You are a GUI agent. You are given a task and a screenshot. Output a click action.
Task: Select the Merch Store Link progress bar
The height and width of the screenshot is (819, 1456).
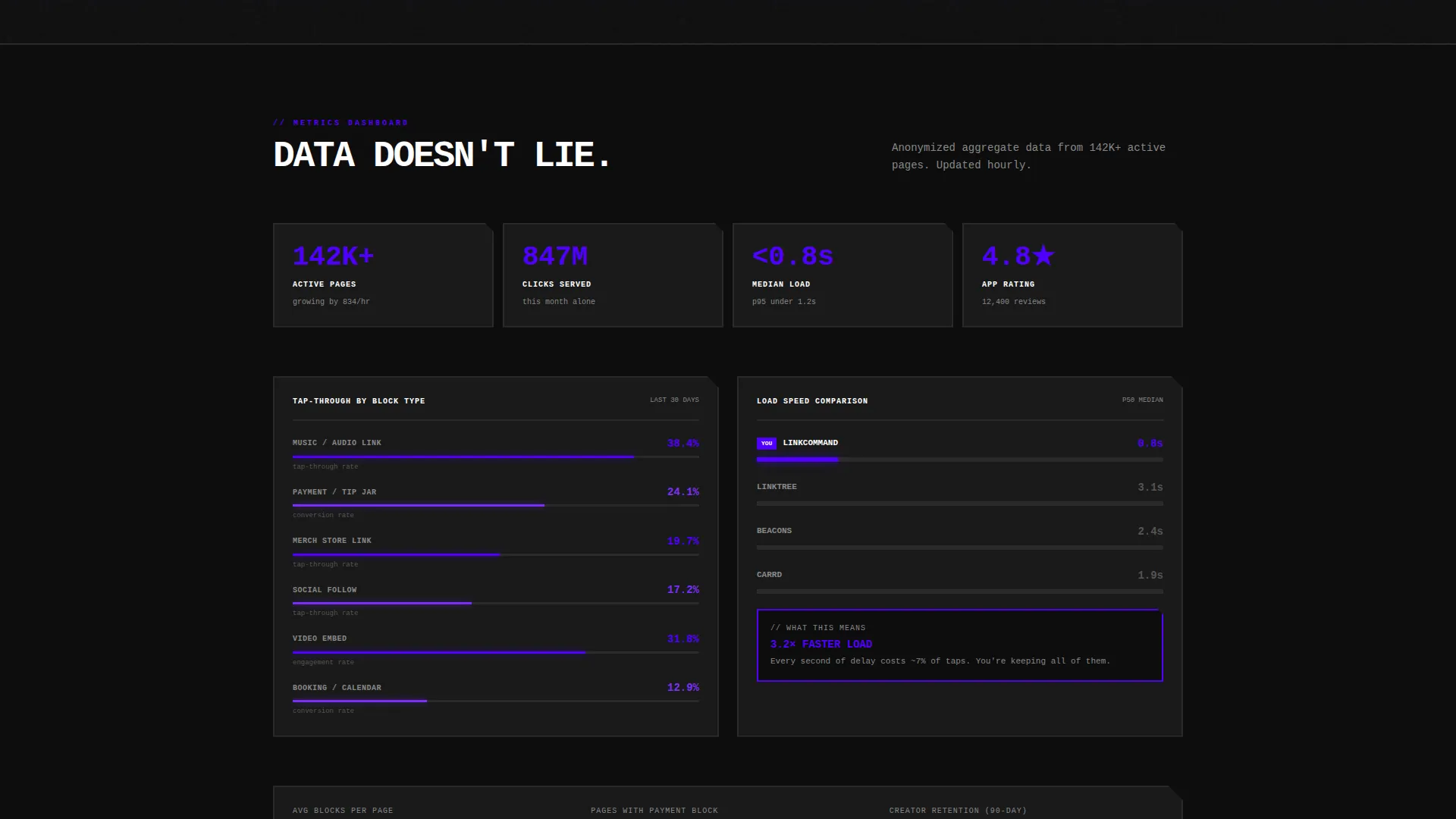click(x=496, y=554)
